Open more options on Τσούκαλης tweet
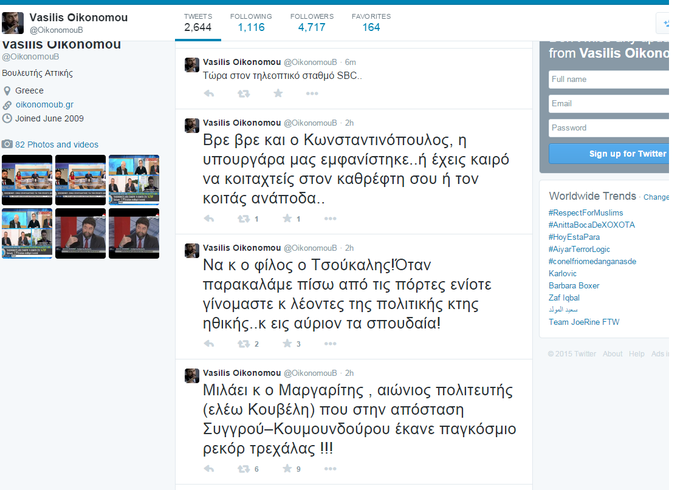 [330, 344]
